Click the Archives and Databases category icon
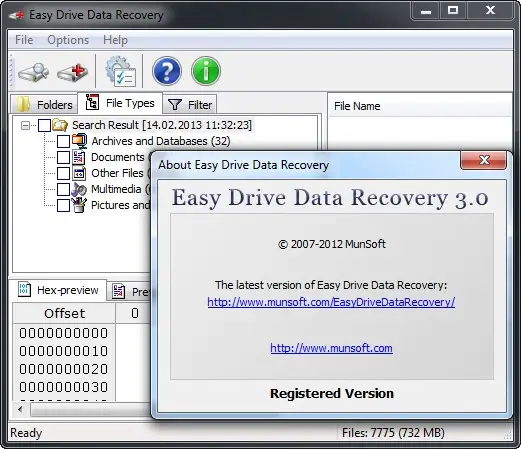521x449 pixels. 80,141
